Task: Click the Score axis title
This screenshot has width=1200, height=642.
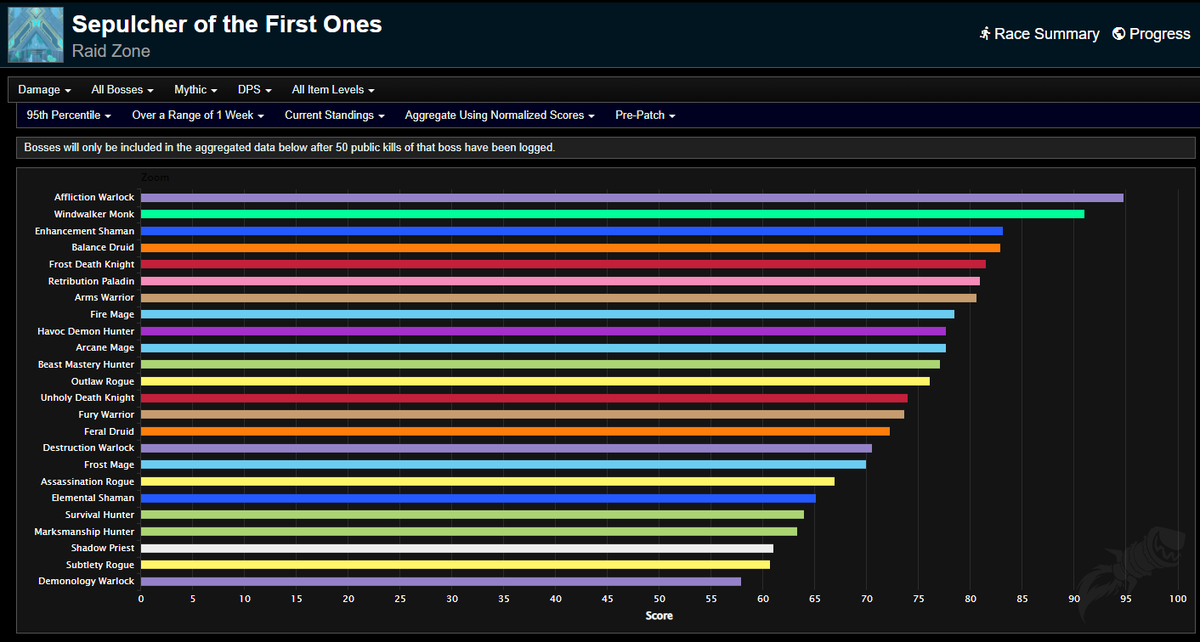Action: pos(659,616)
